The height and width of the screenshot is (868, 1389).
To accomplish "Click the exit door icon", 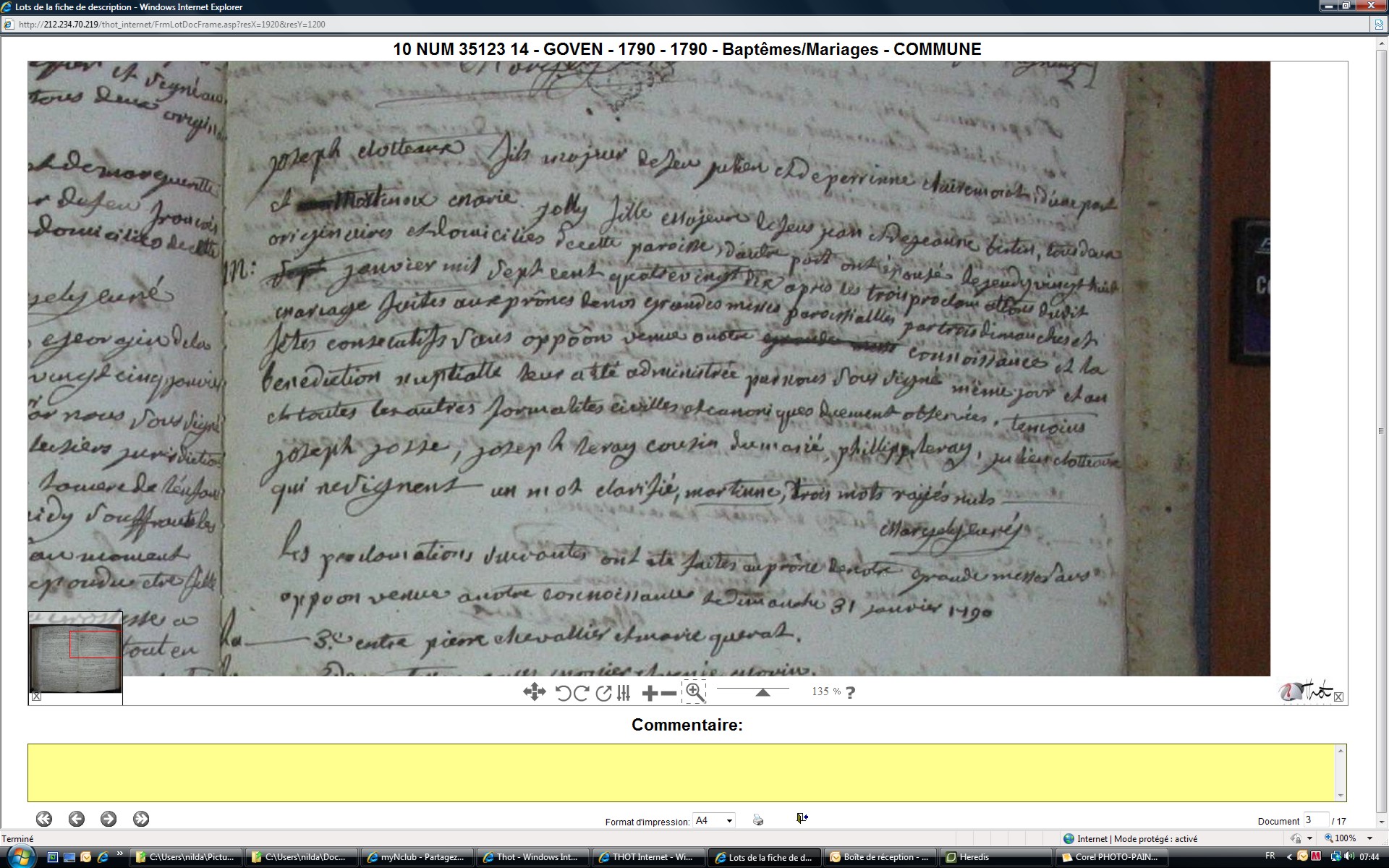I will coord(802,818).
